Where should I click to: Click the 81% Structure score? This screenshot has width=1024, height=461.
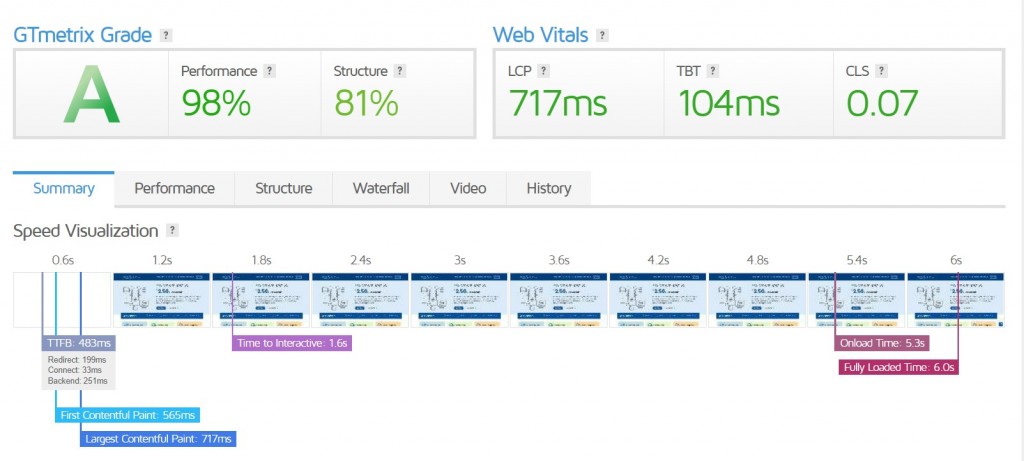pyautogui.click(x=366, y=104)
